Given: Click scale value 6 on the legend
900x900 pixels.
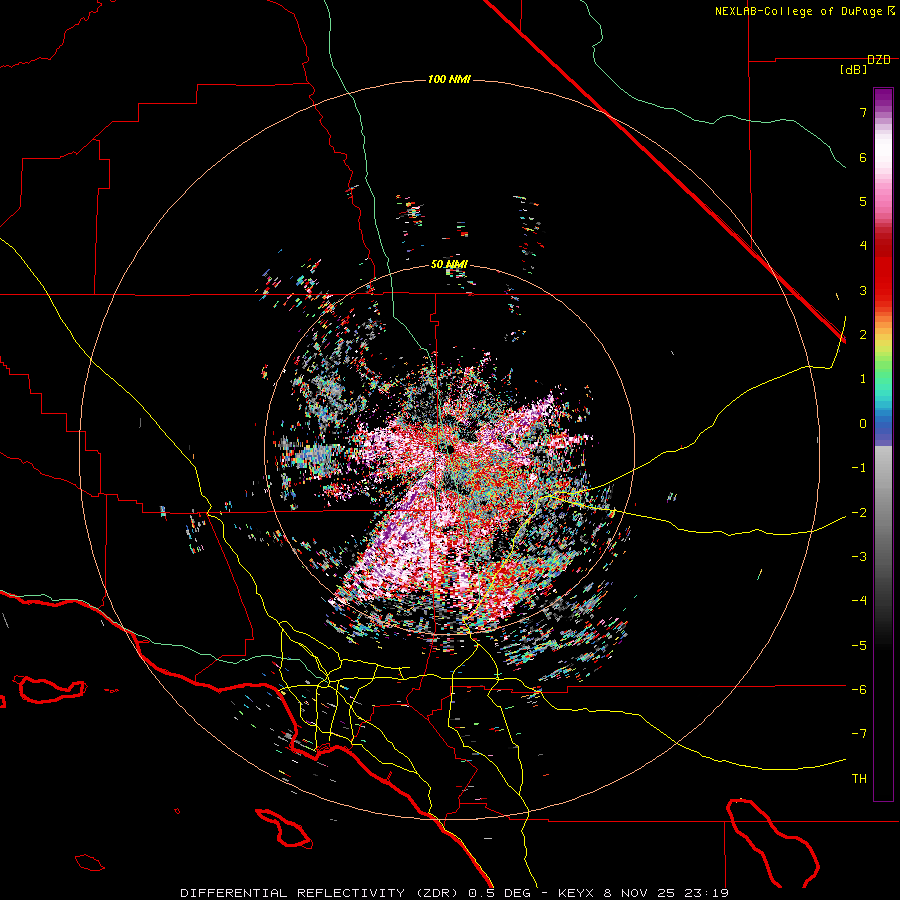Looking at the screenshot, I should [x=863, y=157].
